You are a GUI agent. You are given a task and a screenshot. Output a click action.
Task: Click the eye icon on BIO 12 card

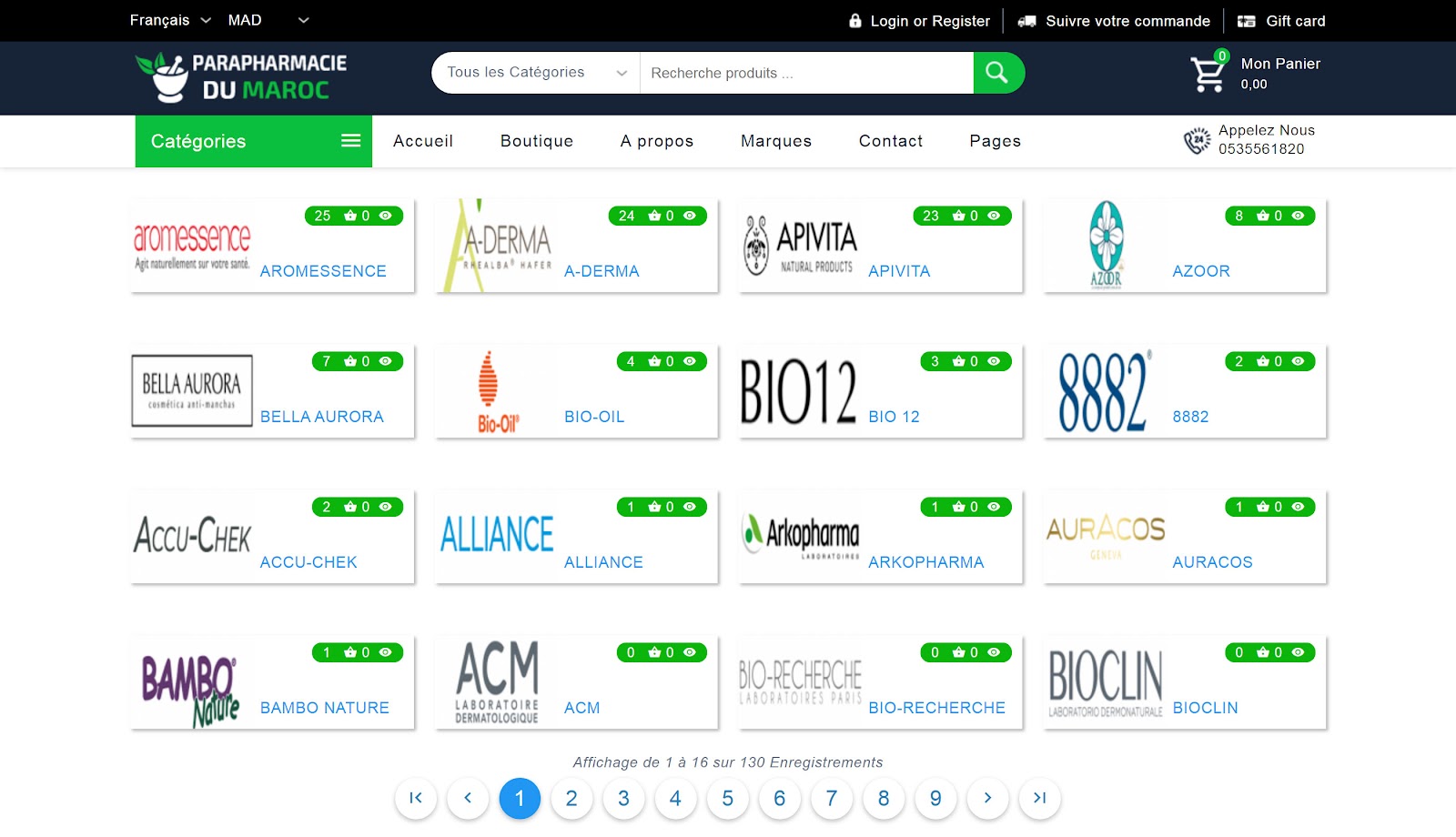click(x=994, y=361)
